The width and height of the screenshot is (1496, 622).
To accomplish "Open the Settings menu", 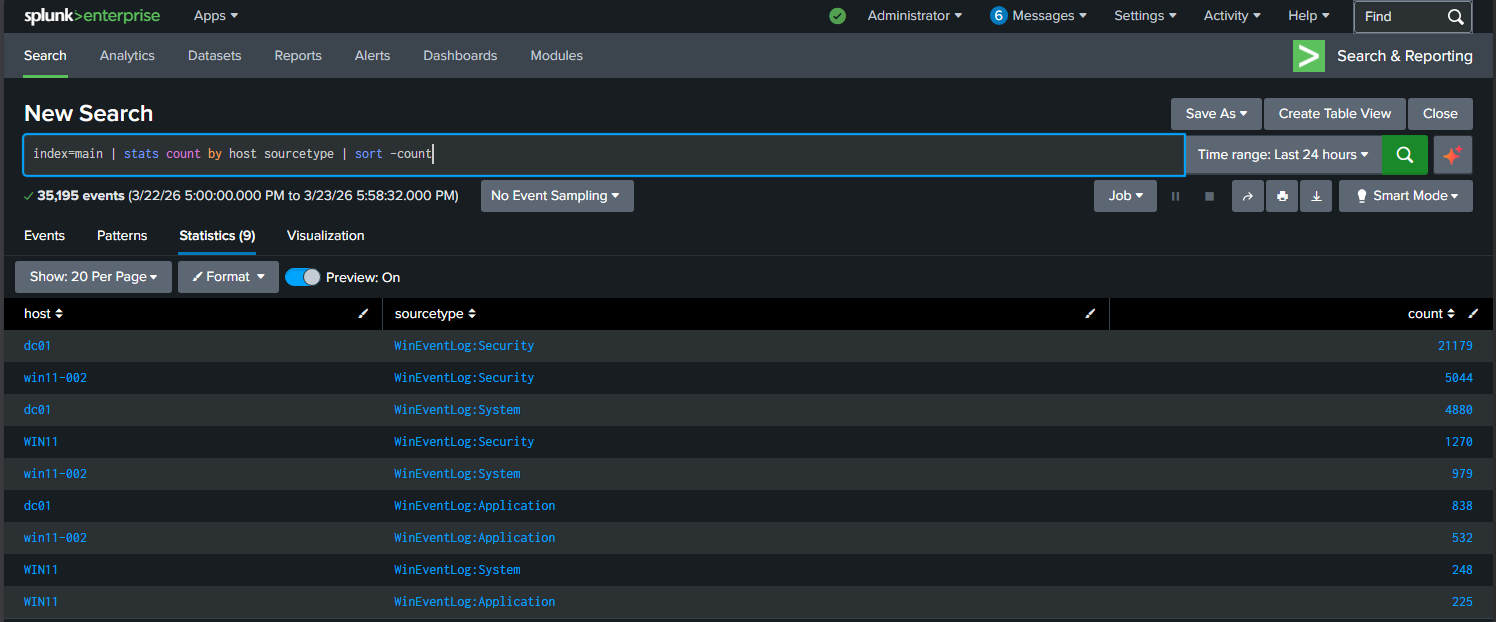I will click(x=1144, y=15).
